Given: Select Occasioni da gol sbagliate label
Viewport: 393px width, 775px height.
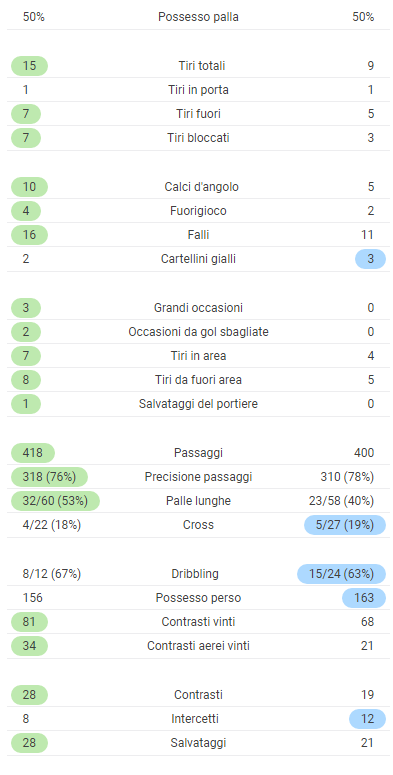Looking at the screenshot, I should pos(198,332).
